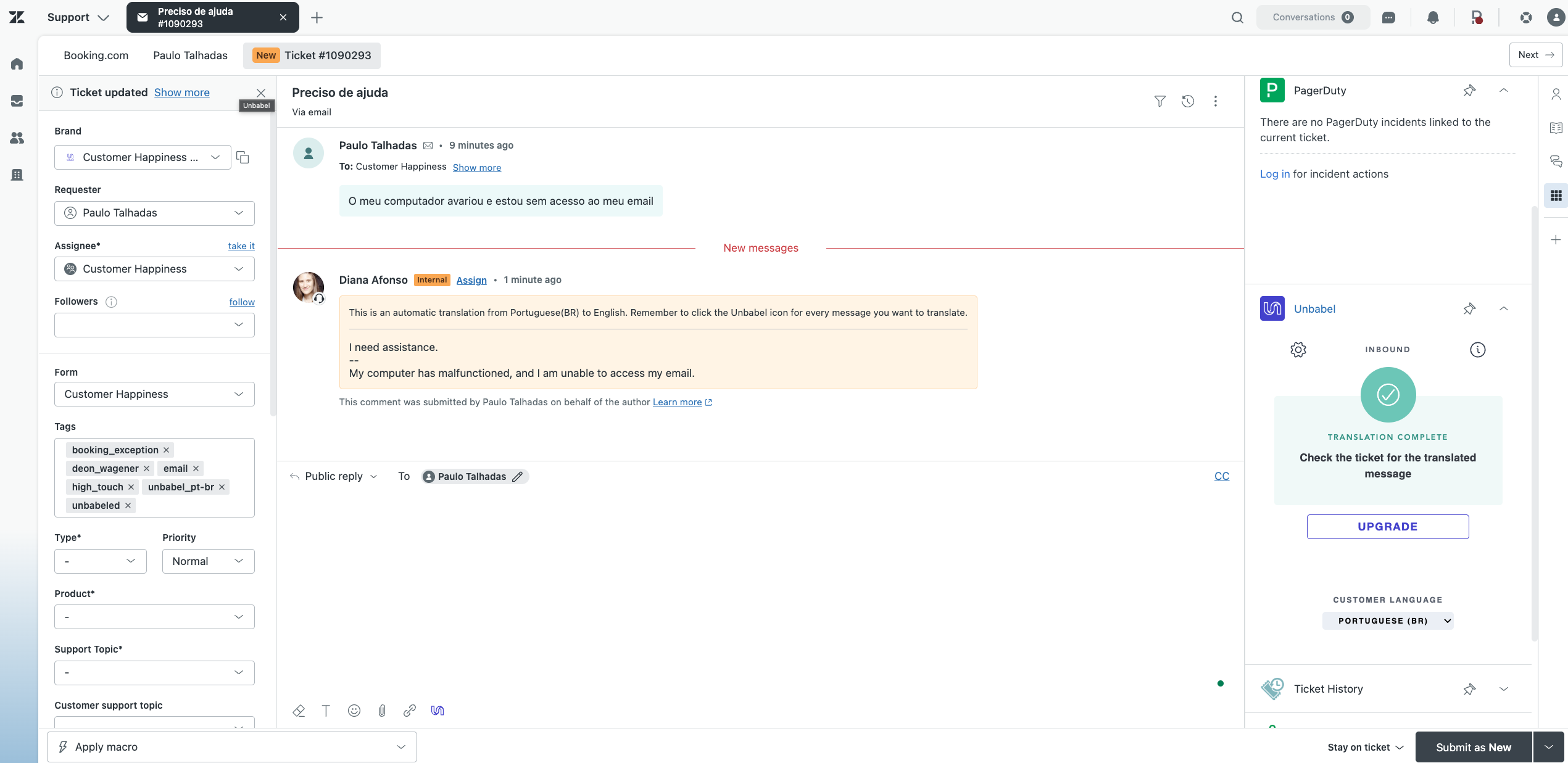Image resolution: width=1568 pixels, height=763 pixels.
Task: Open the Zendesk logo home
Action: click(x=17, y=17)
